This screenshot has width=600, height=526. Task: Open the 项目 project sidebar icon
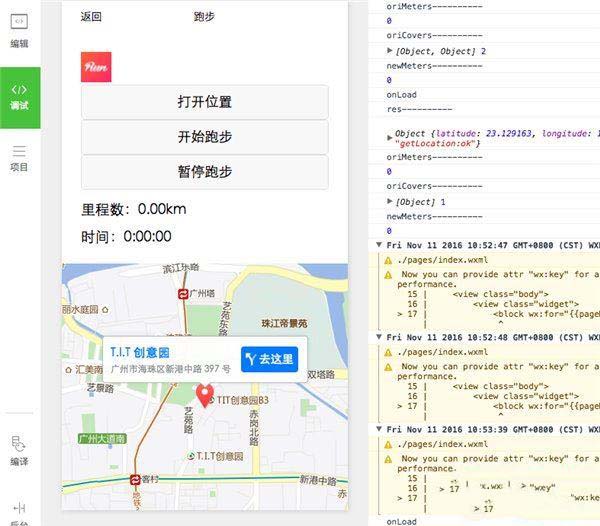pyautogui.click(x=19, y=158)
